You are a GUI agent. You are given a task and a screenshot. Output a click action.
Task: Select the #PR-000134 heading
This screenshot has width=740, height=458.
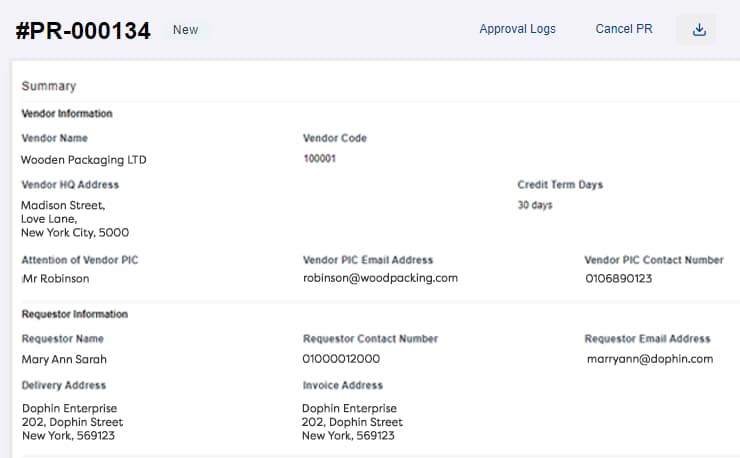(84, 31)
